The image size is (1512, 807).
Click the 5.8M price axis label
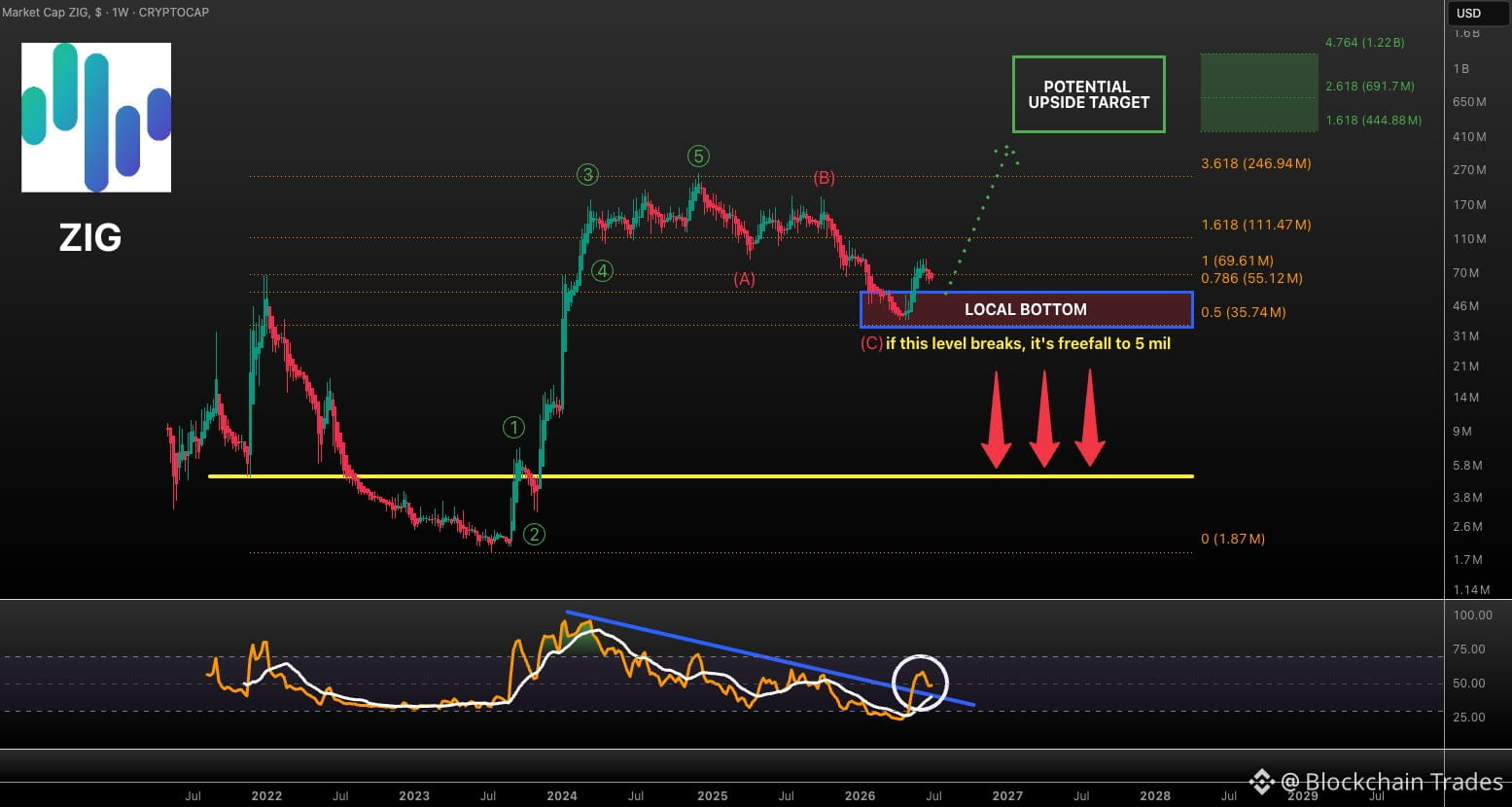click(x=1467, y=466)
